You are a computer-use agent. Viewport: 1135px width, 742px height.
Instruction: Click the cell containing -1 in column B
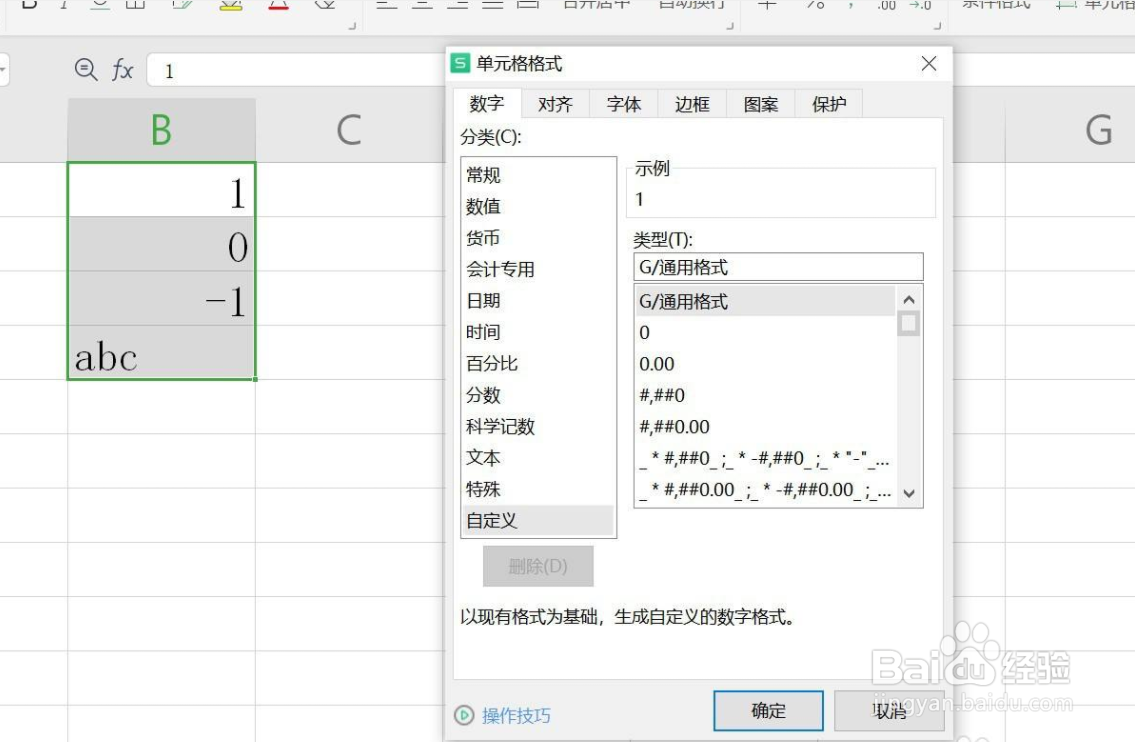pos(161,298)
